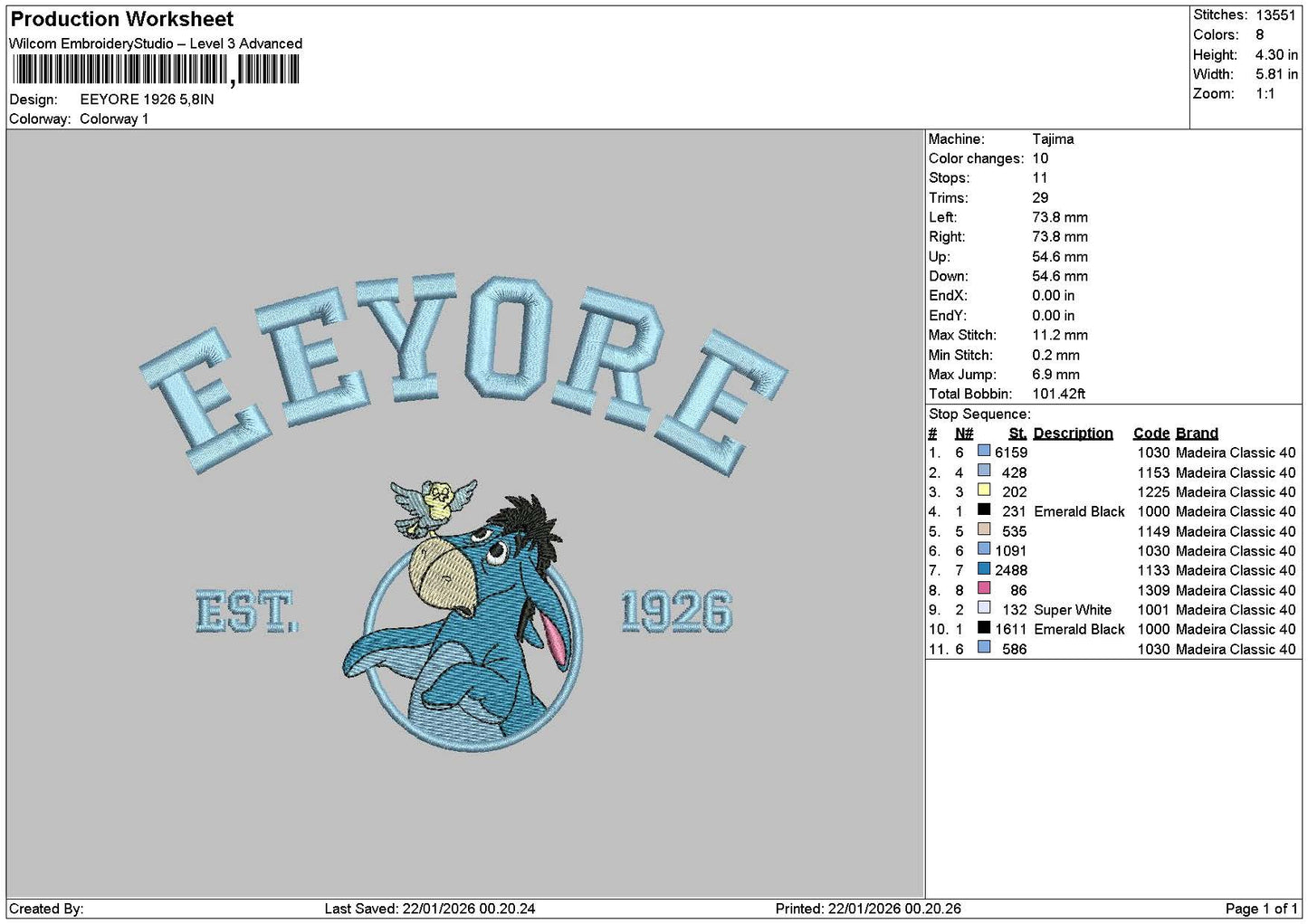Screen dimensions: 1308x924
Task: Click the Wilcom EmbroideryStudio subtitle text
Action: pos(156,43)
